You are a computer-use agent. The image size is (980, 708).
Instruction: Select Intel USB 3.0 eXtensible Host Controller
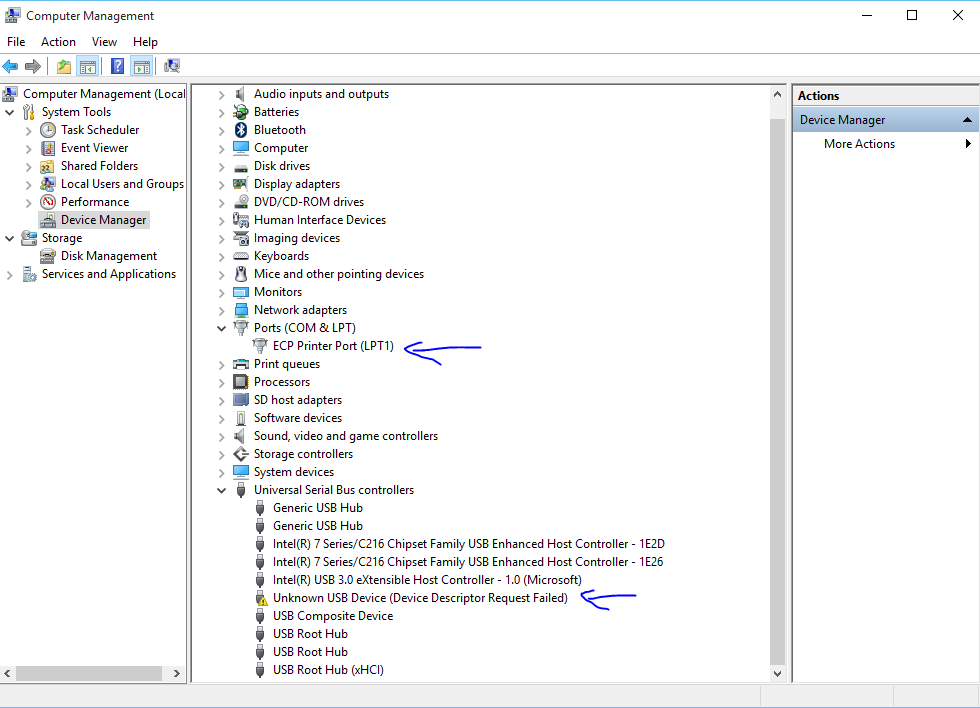tap(428, 580)
